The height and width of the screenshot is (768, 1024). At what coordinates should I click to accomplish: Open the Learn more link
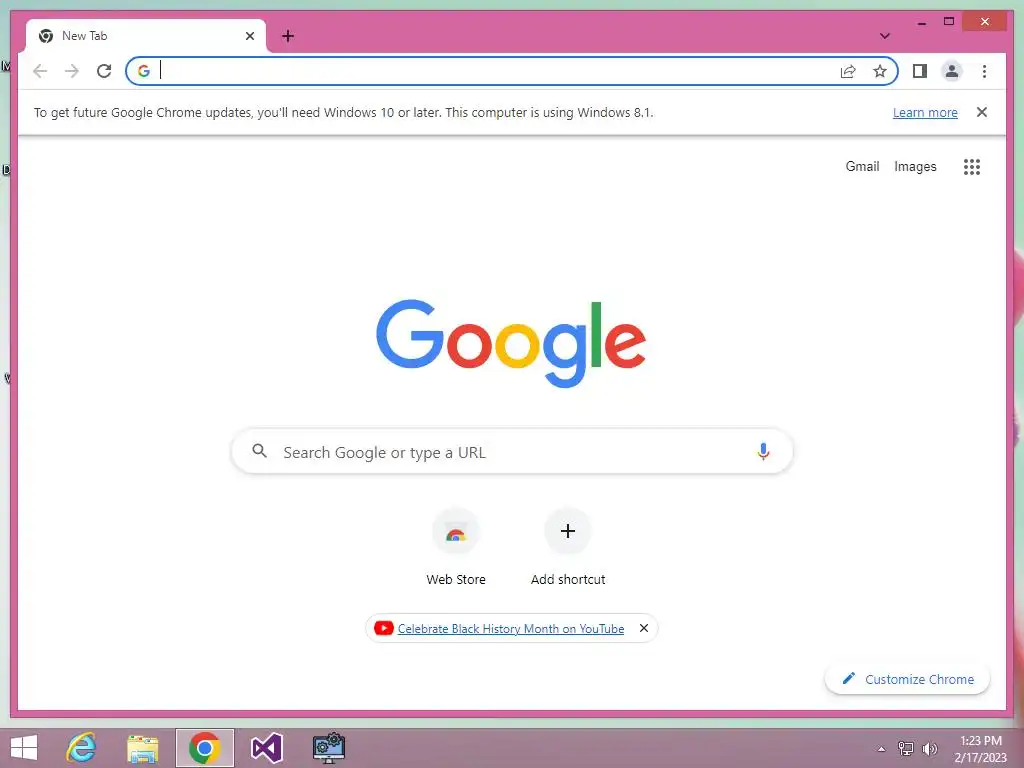(925, 112)
